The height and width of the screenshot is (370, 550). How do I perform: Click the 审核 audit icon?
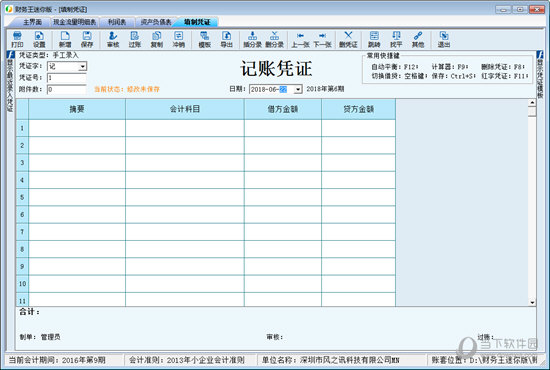point(113,39)
